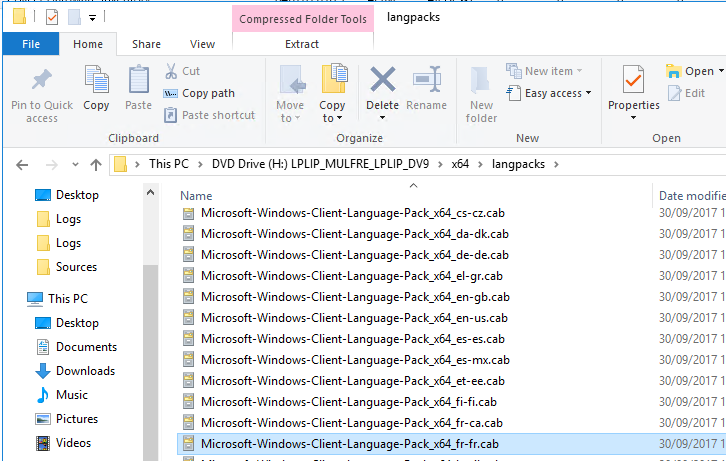Select Music in navigation pane
The image size is (726, 461).
click(62, 395)
